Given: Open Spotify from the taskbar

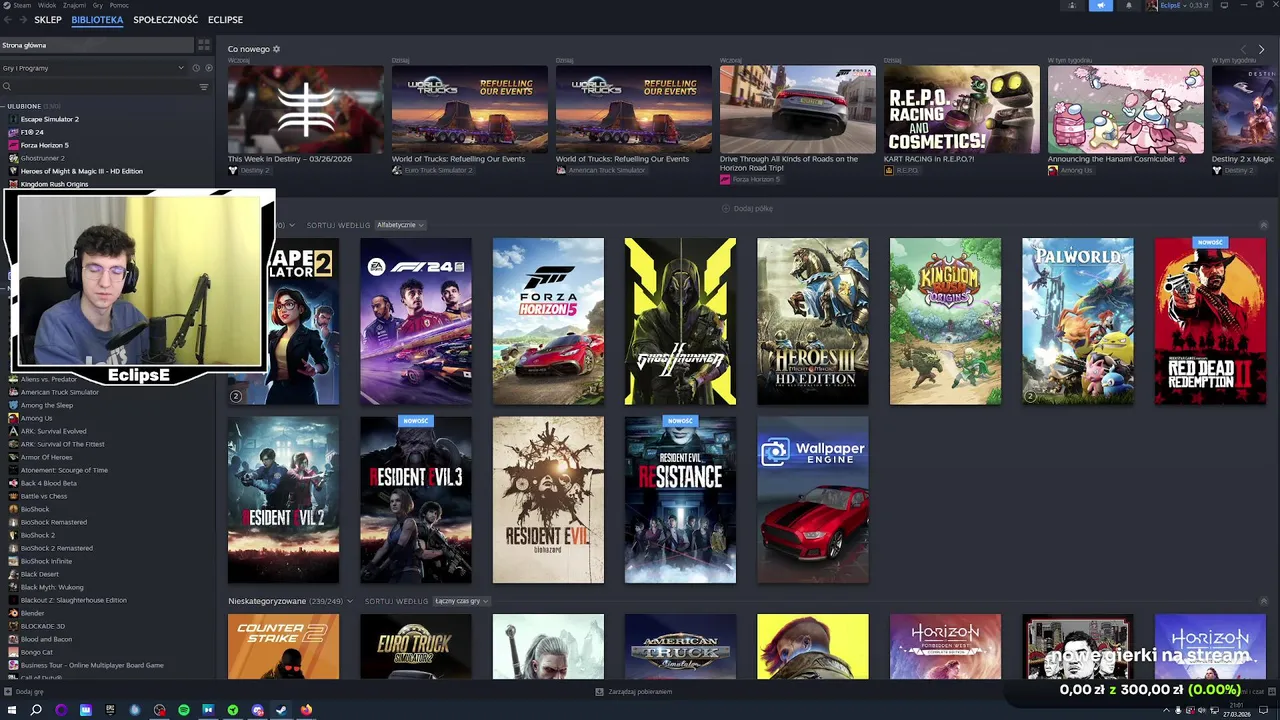Looking at the screenshot, I should [x=184, y=710].
